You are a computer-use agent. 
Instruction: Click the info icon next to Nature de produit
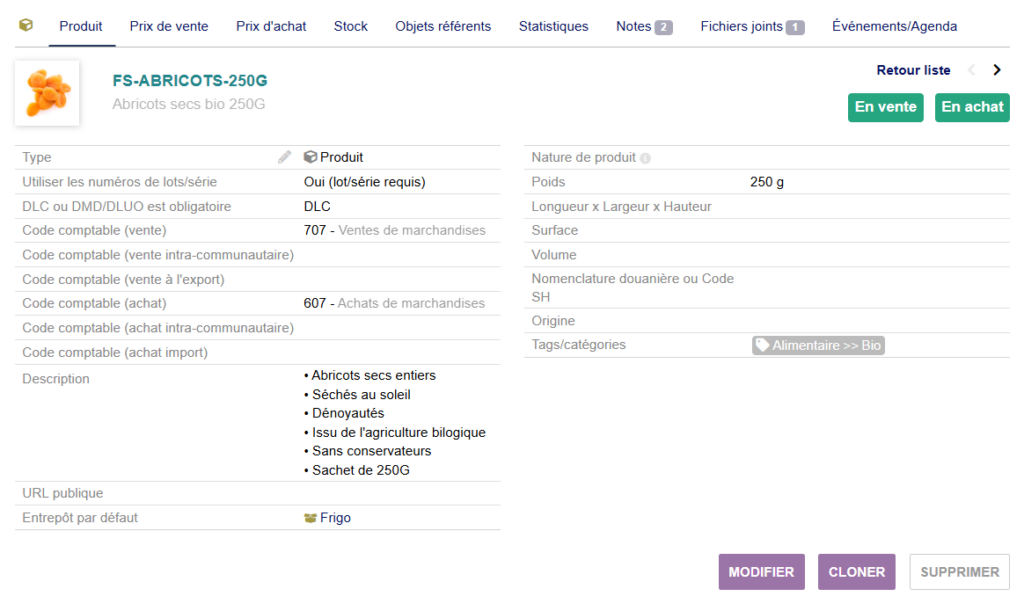[x=645, y=158]
